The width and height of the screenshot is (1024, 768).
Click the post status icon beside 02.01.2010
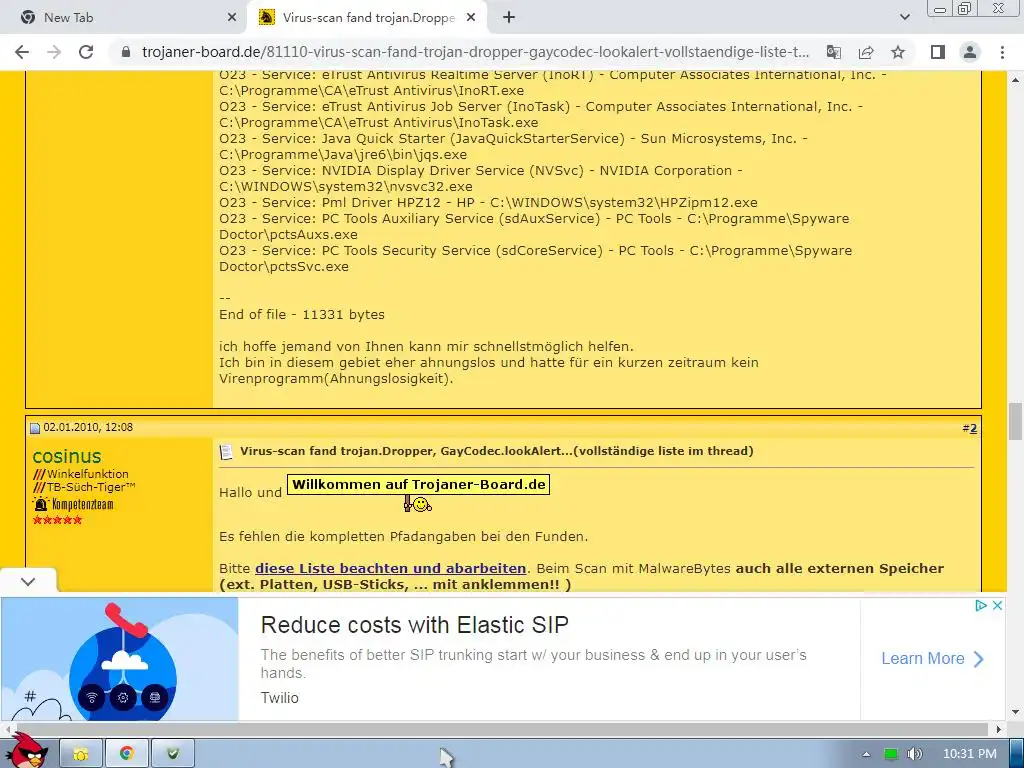pyautogui.click(x=35, y=428)
